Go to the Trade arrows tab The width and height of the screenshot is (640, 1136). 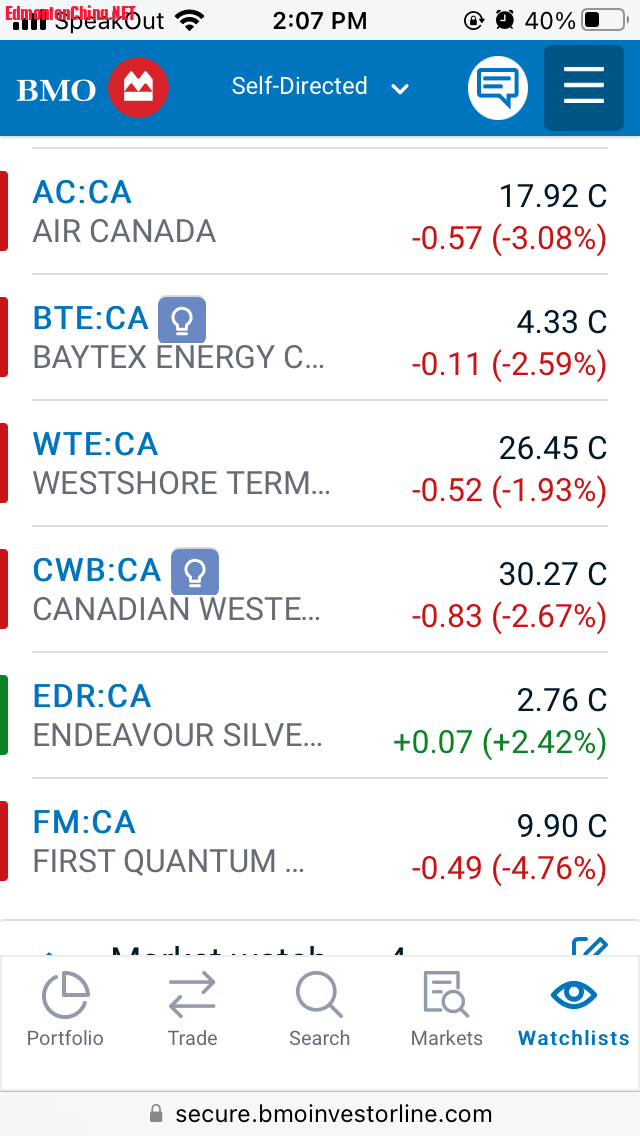coord(192,1009)
